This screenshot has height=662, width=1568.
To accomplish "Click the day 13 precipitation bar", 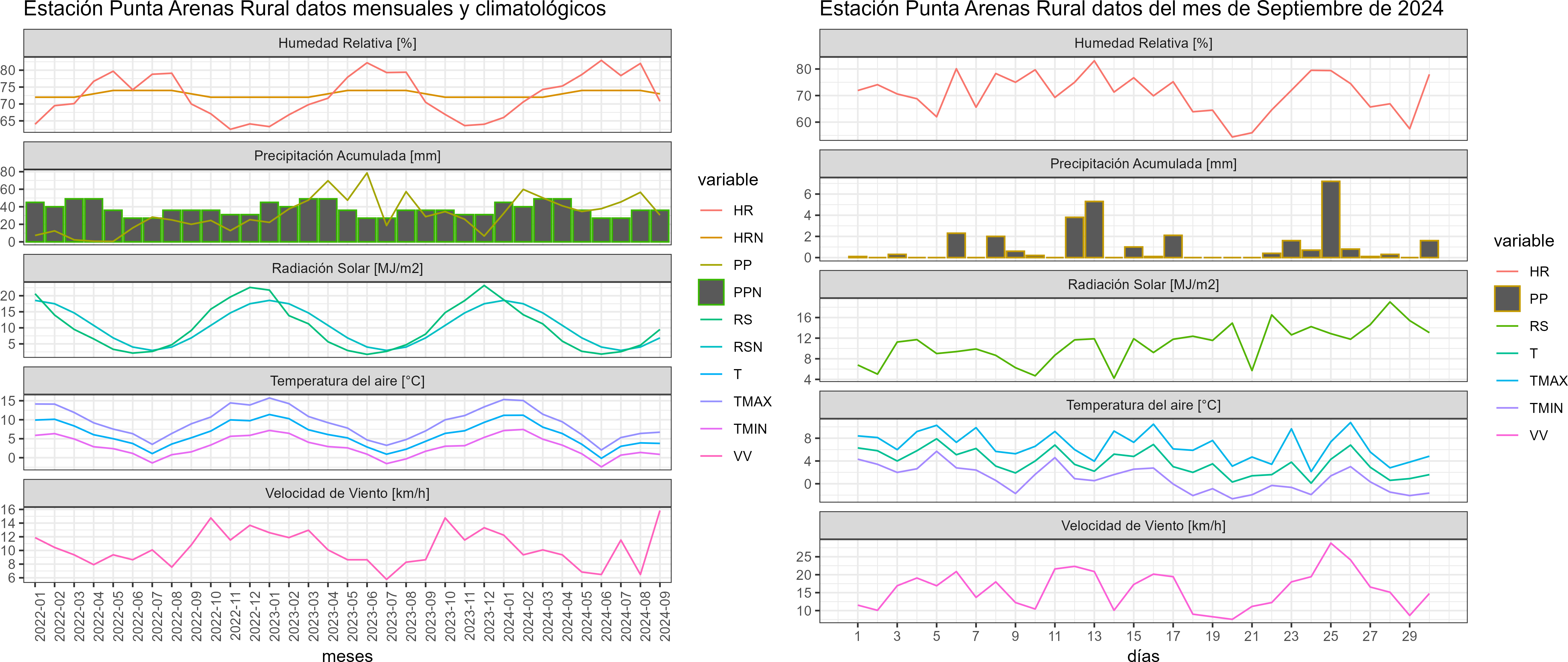I will (1094, 229).
